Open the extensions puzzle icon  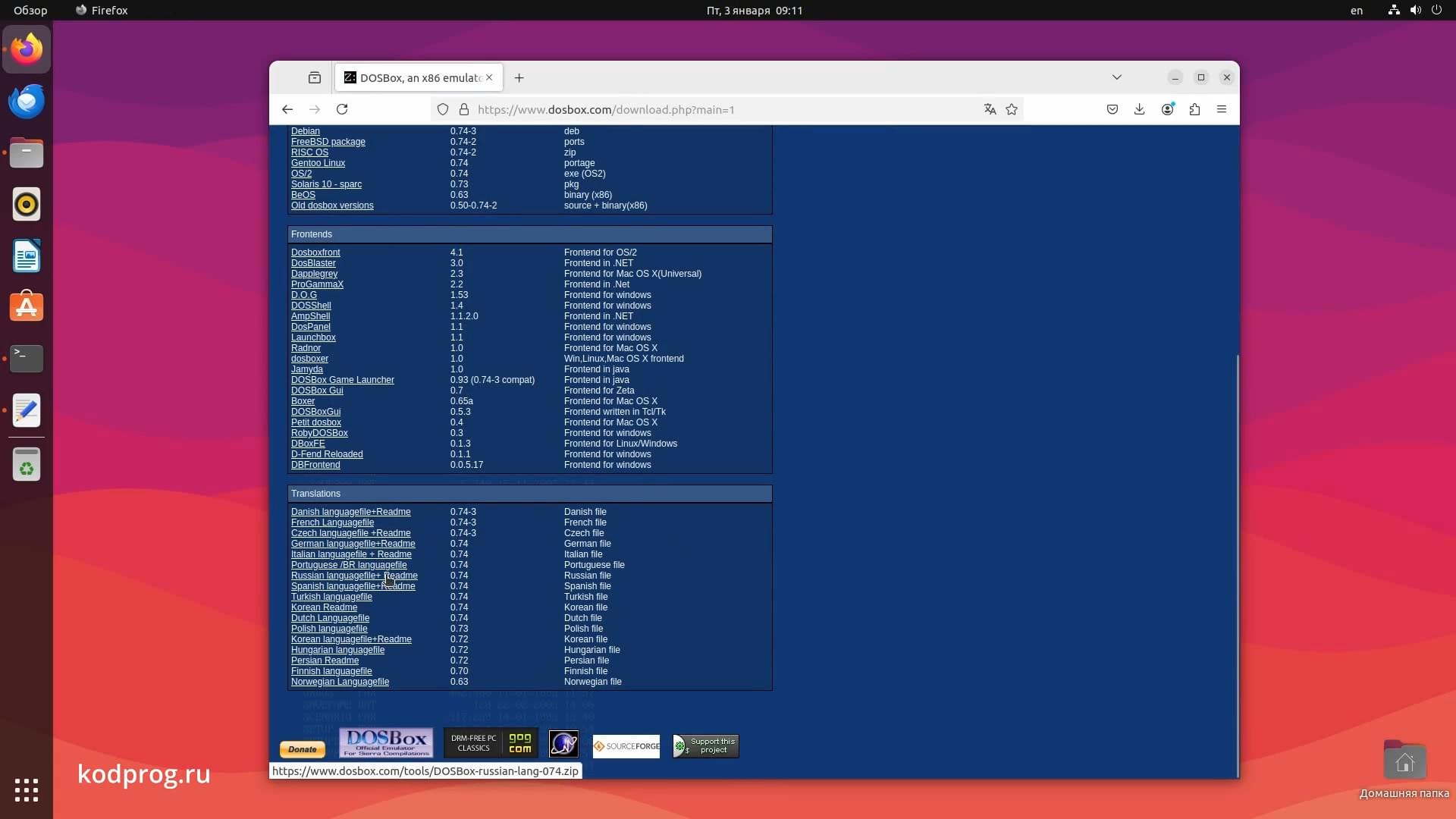[1194, 109]
